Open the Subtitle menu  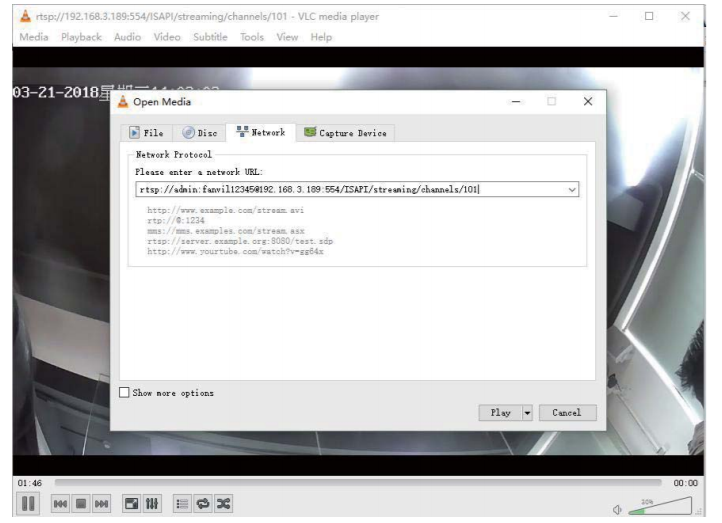(210, 37)
